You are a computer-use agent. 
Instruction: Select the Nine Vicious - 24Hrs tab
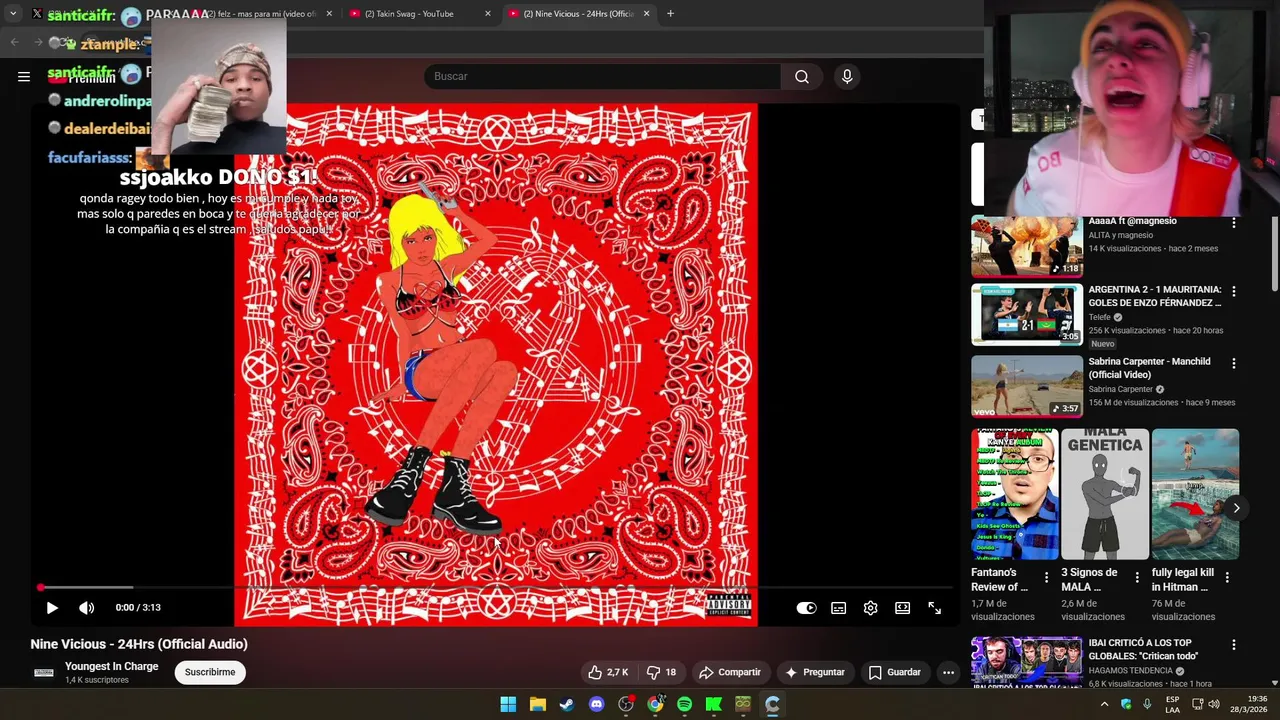[x=579, y=14]
